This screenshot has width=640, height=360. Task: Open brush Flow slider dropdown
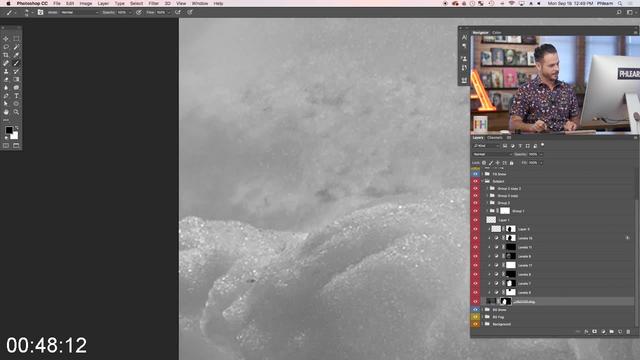(x=168, y=13)
